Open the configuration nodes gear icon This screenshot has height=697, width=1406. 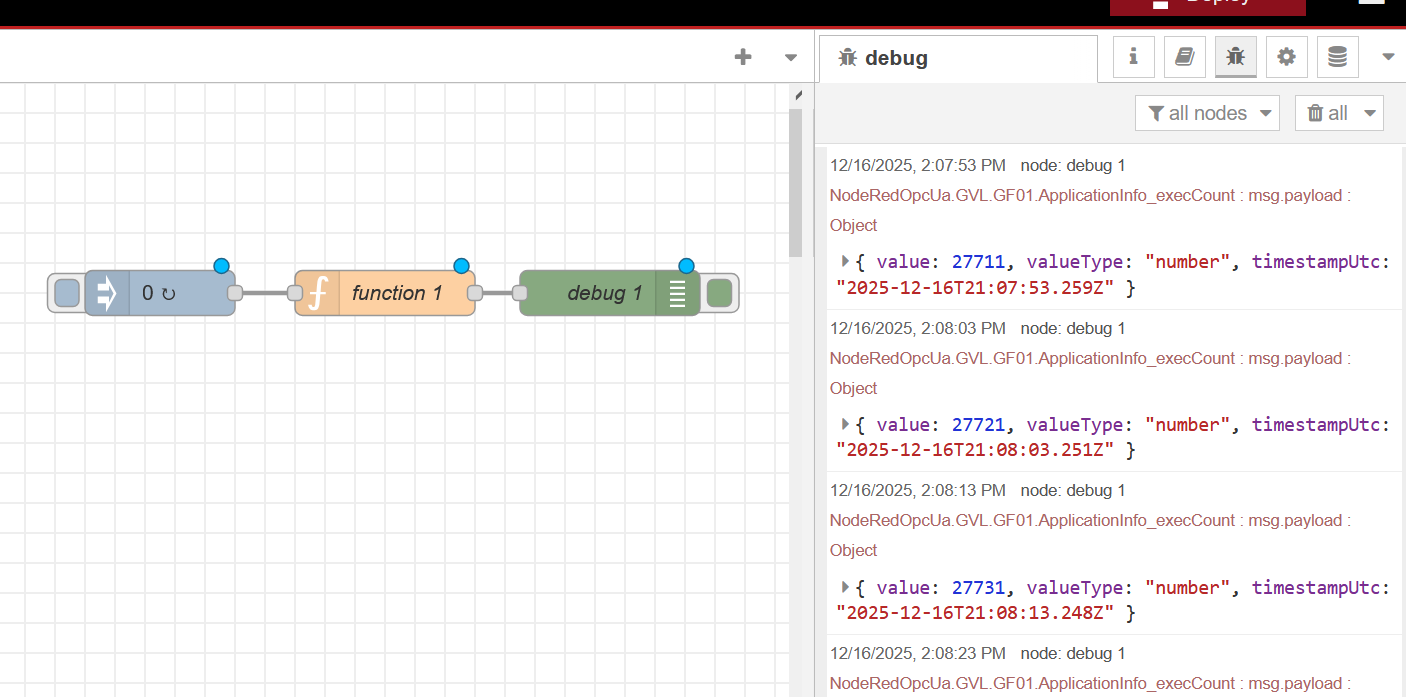pos(1287,58)
